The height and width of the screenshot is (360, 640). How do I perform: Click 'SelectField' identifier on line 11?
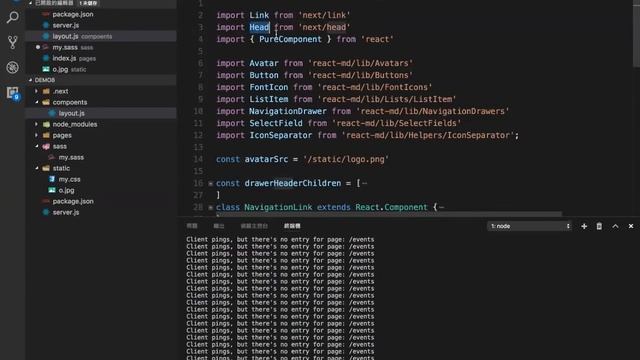(276, 123)
